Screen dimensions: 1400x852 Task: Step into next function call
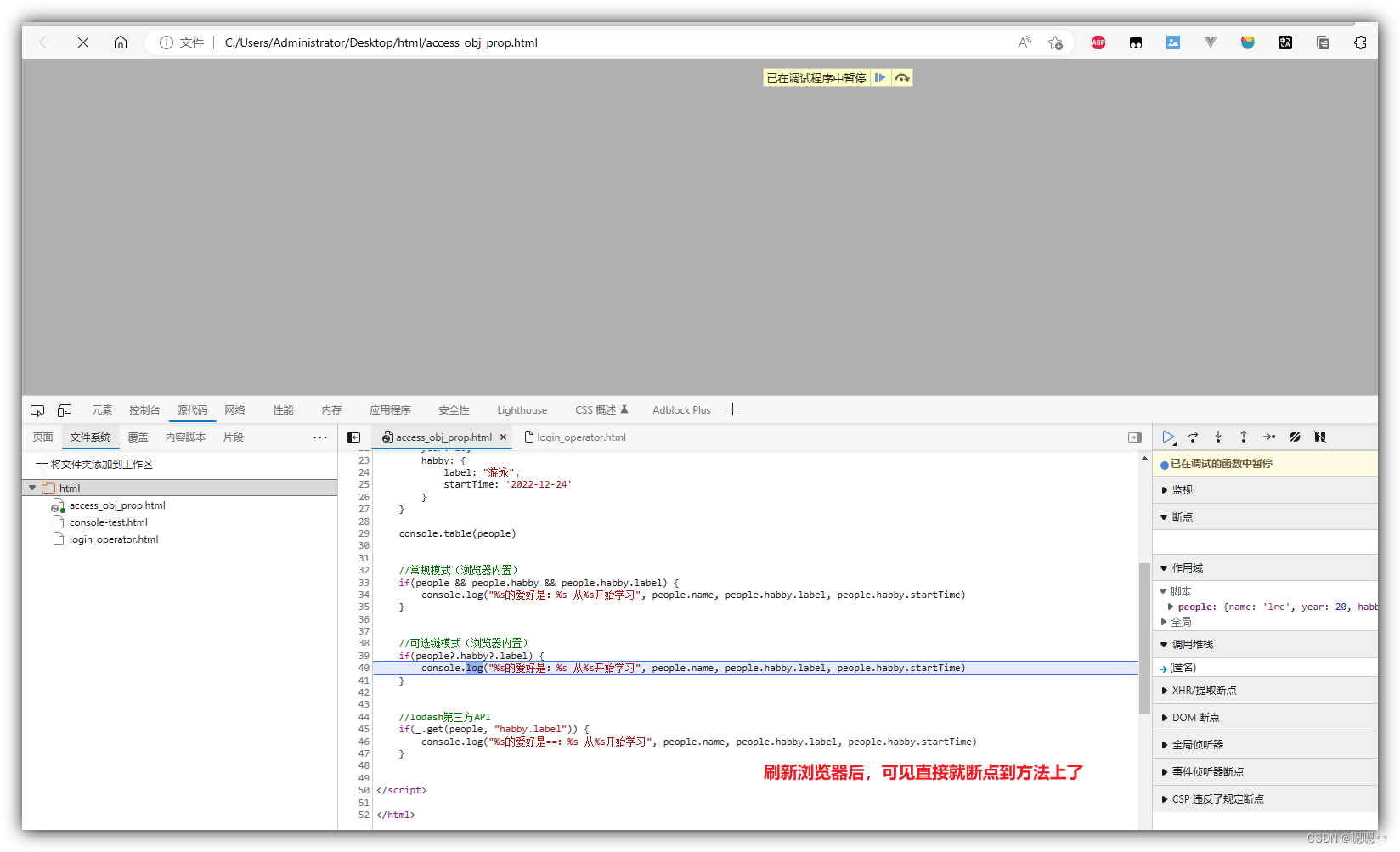(x=1218, y=437)
